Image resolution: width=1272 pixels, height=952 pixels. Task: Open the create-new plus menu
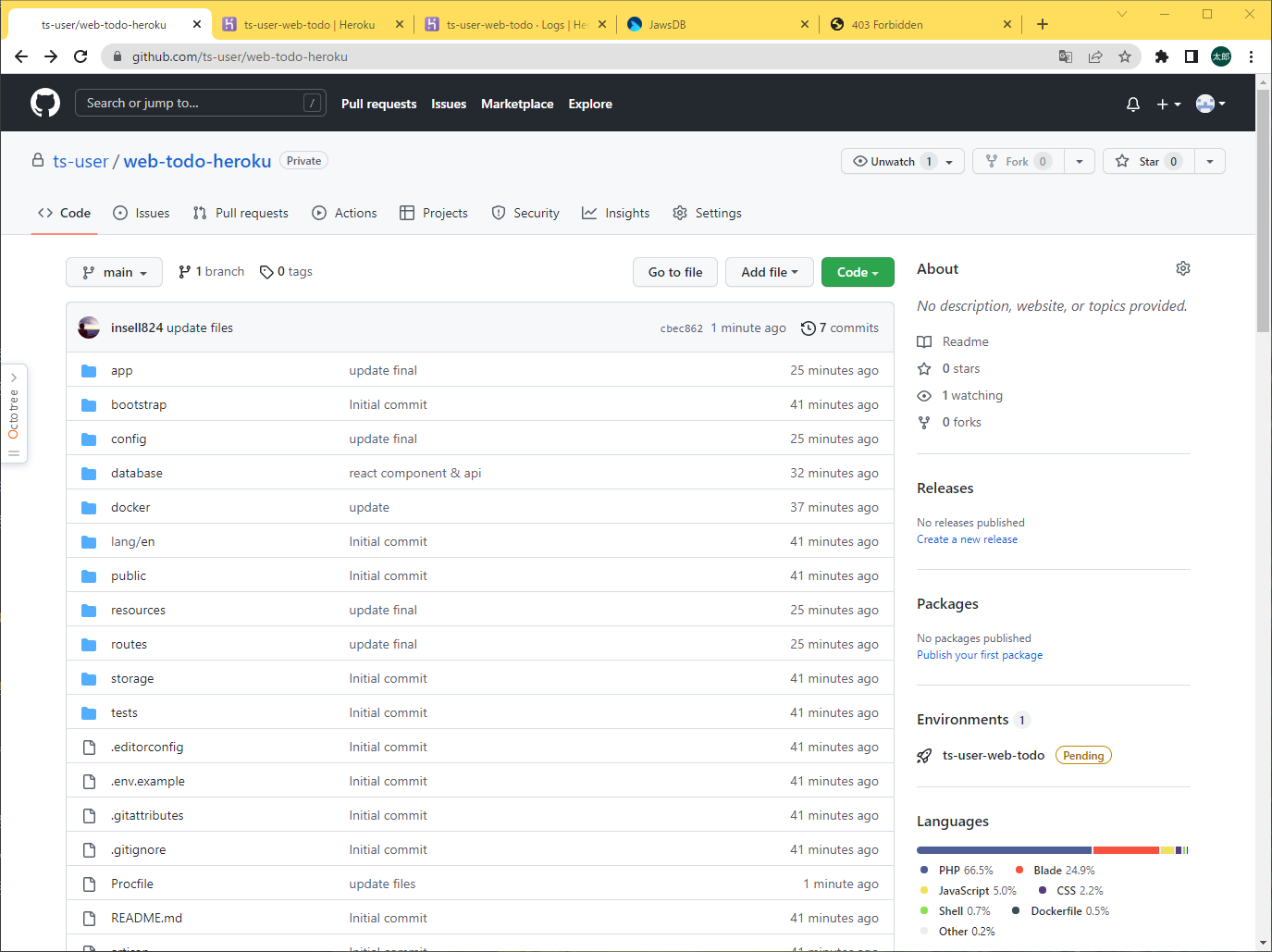[x=1168, y=105]
